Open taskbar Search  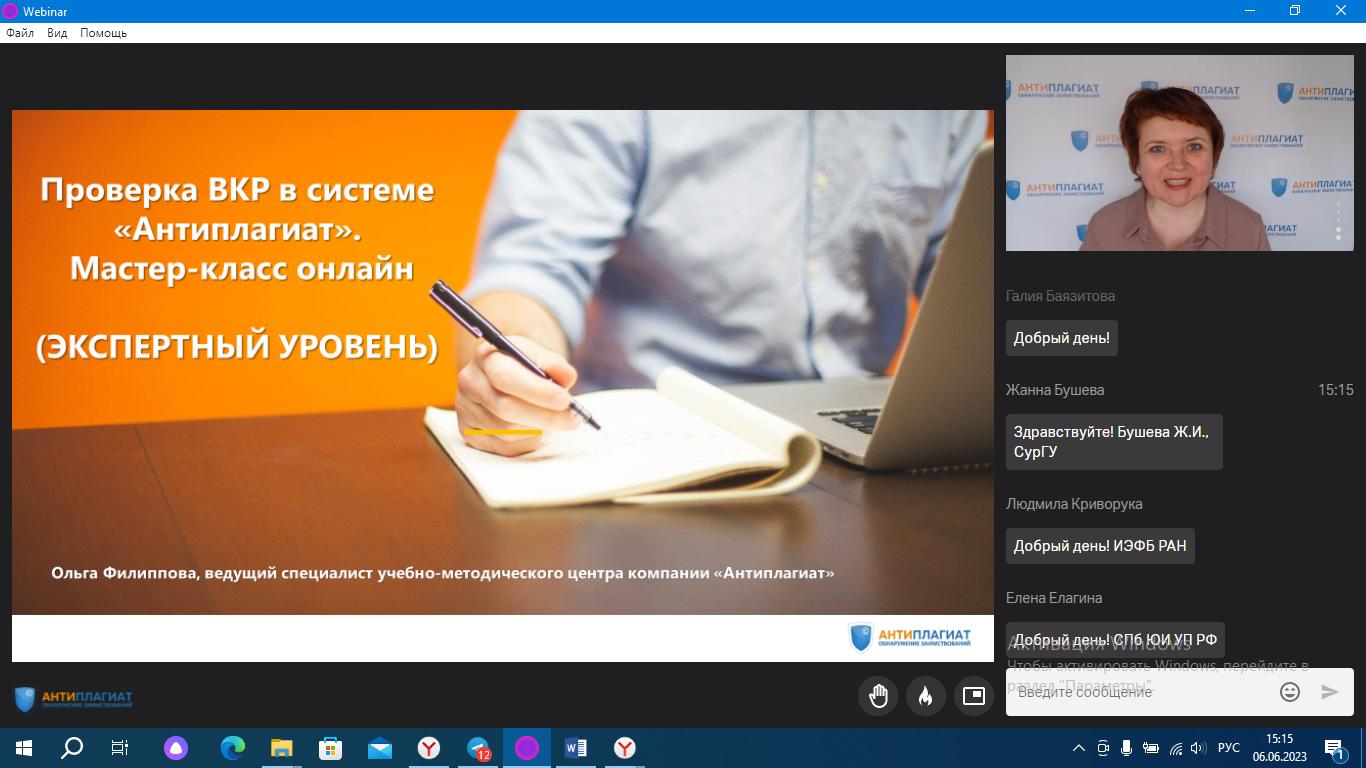[72, 748]
